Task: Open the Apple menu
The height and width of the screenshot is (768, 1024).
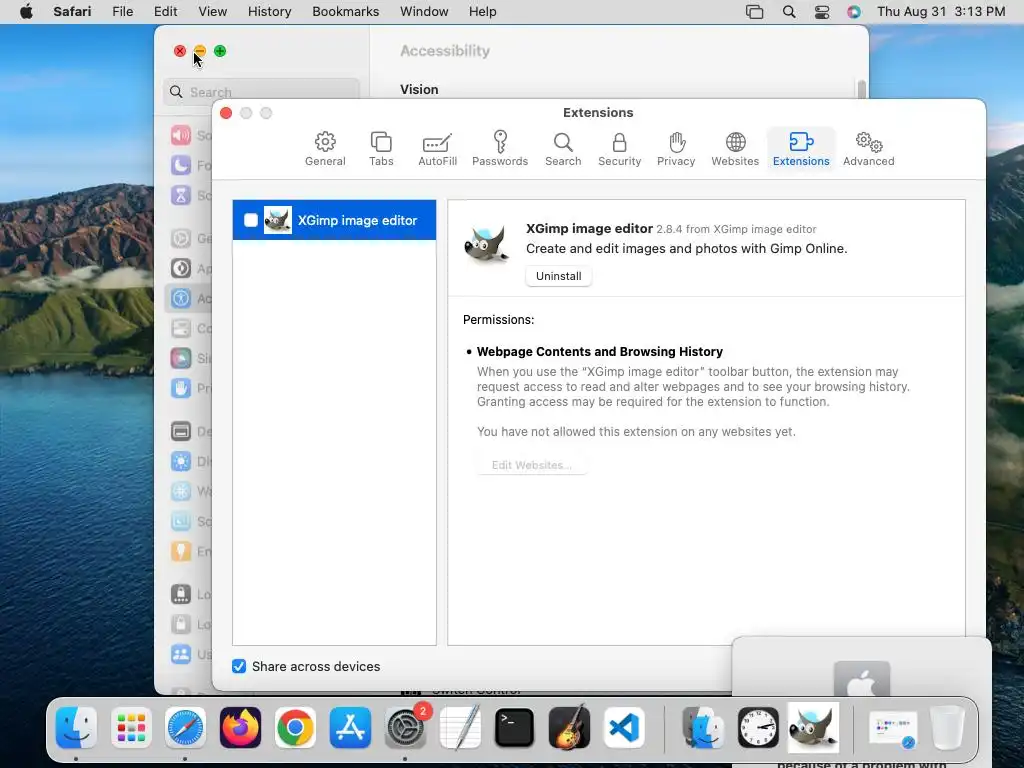Action: pyautogui.click(x=26, y=12)
